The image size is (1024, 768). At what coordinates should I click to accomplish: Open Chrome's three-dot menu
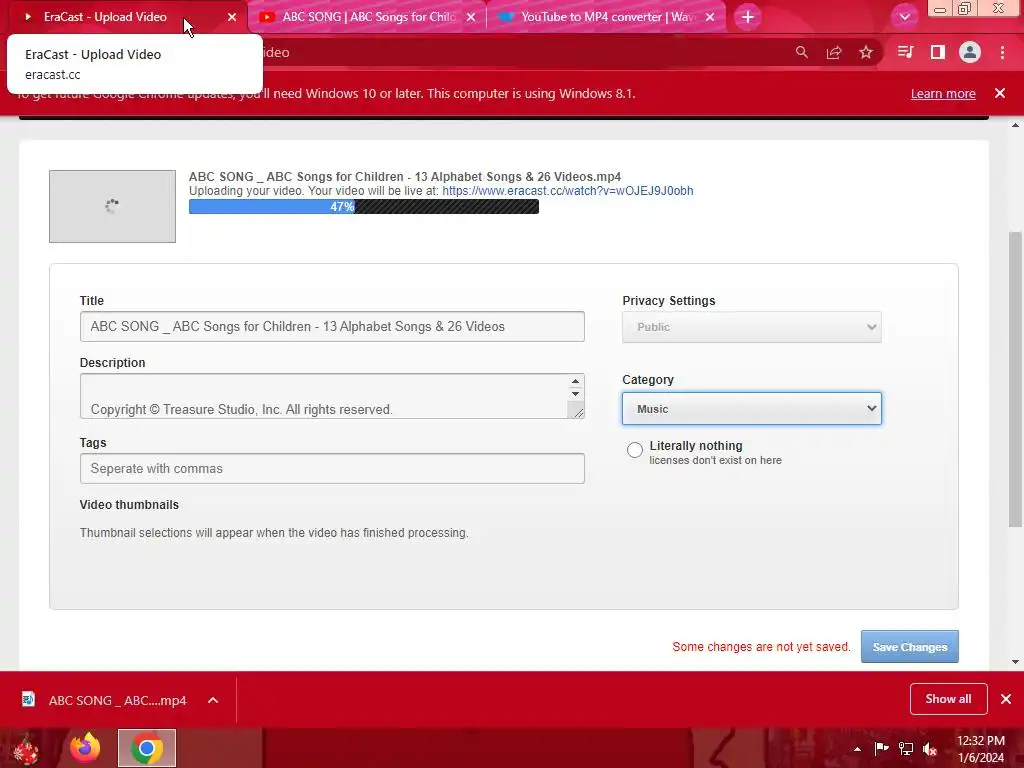pos(1002,52)
